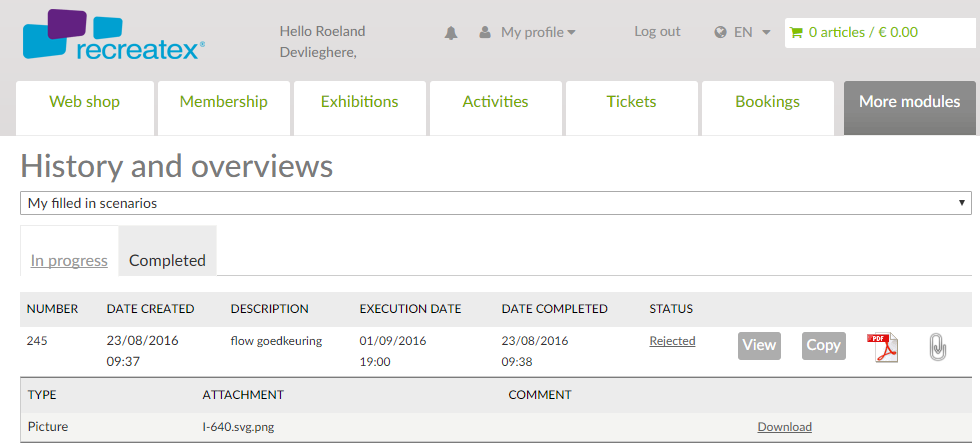Open the My filled in scenarios dropdown

(496, 203)
